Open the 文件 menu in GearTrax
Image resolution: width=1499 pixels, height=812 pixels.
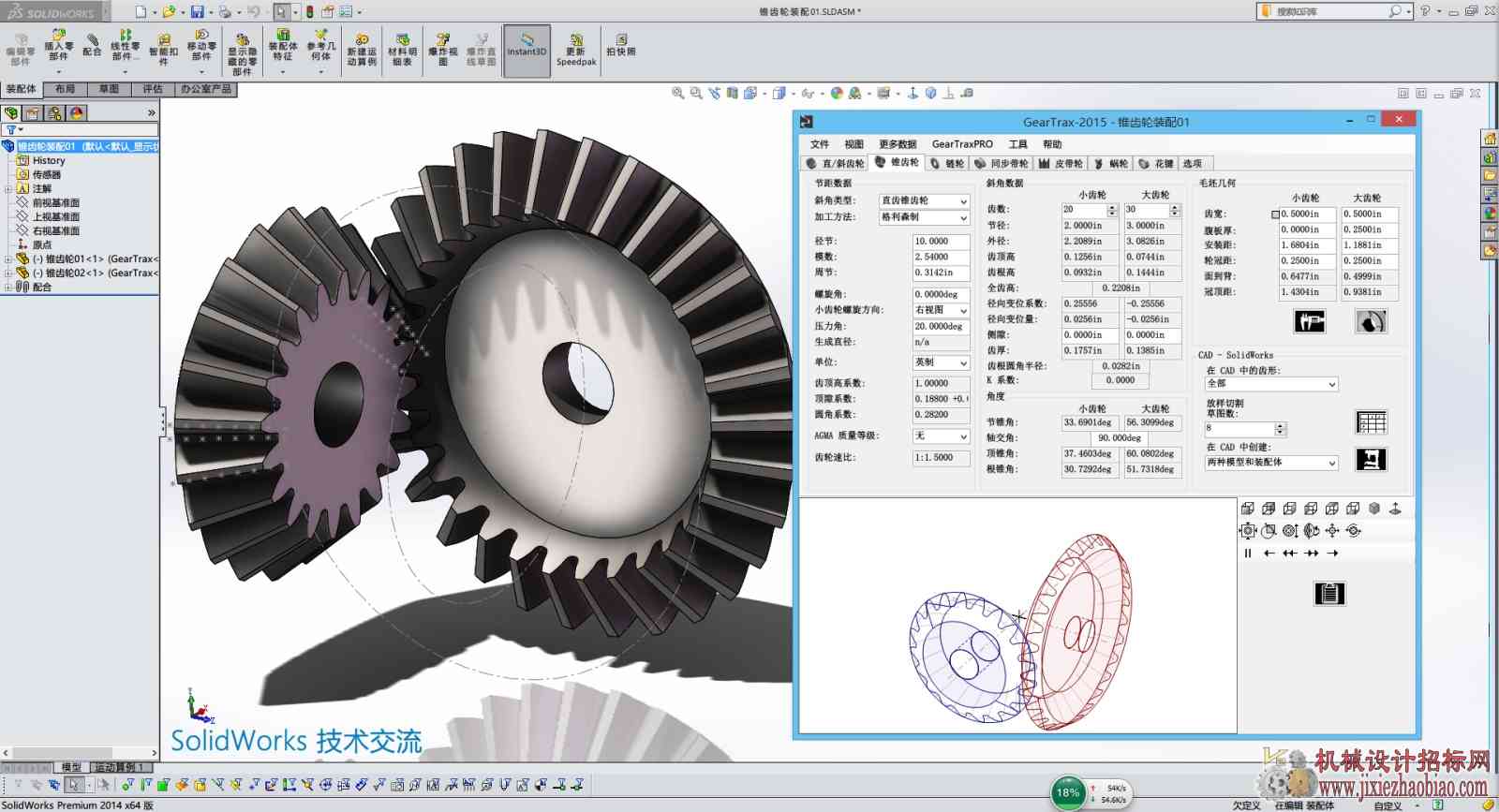coord(820,144)
